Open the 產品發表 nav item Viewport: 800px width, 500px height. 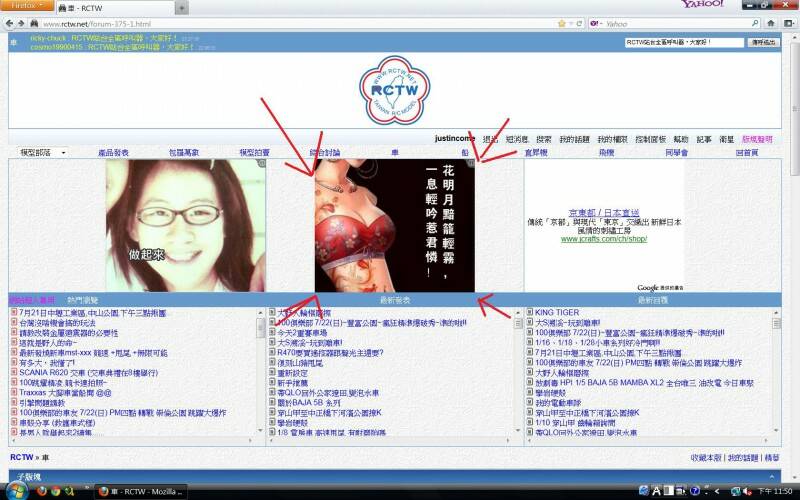pos(113,153)
